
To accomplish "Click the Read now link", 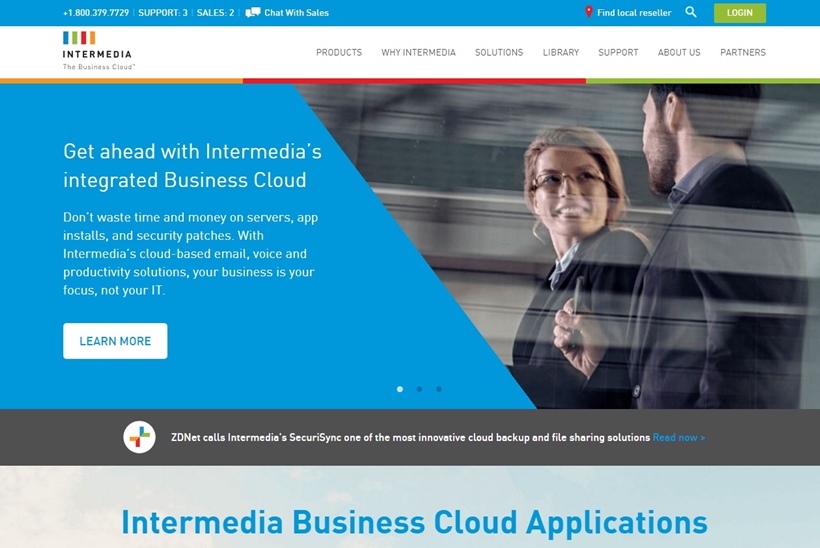I will coord(679,438).
